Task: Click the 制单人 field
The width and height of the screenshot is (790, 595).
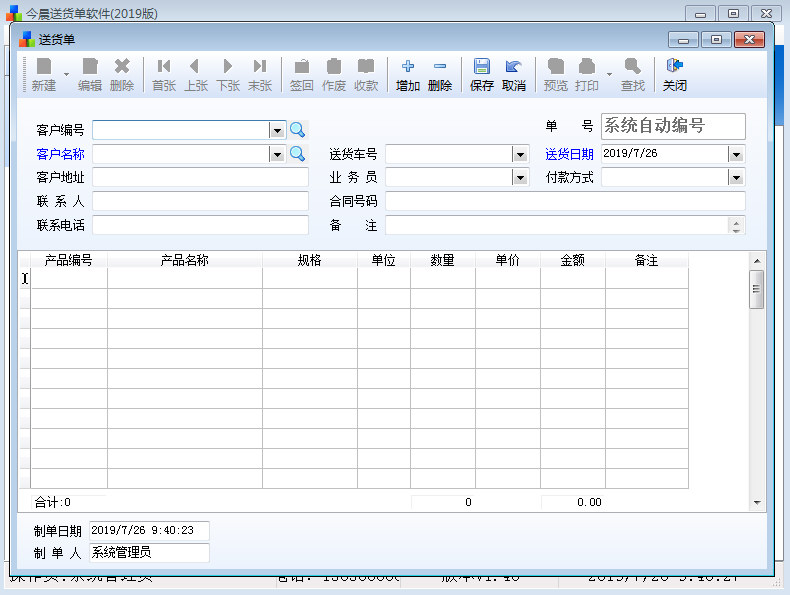Action: tap(149, 553)
